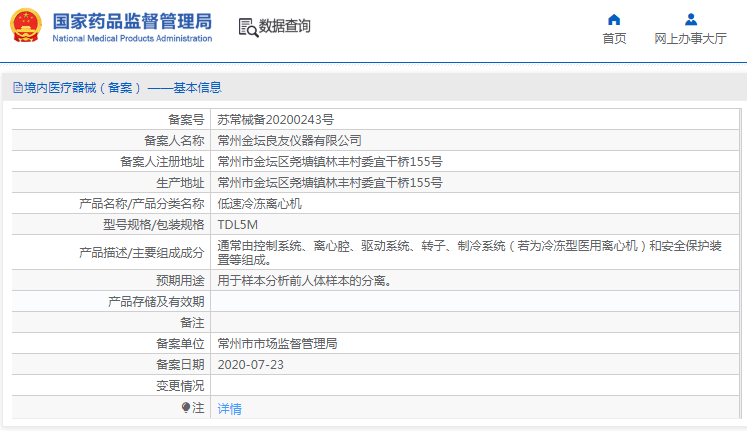This screenshot has height=431, width=747.
Task: Click the 国家药品监督管理局 site title
Action: [131, 21]
